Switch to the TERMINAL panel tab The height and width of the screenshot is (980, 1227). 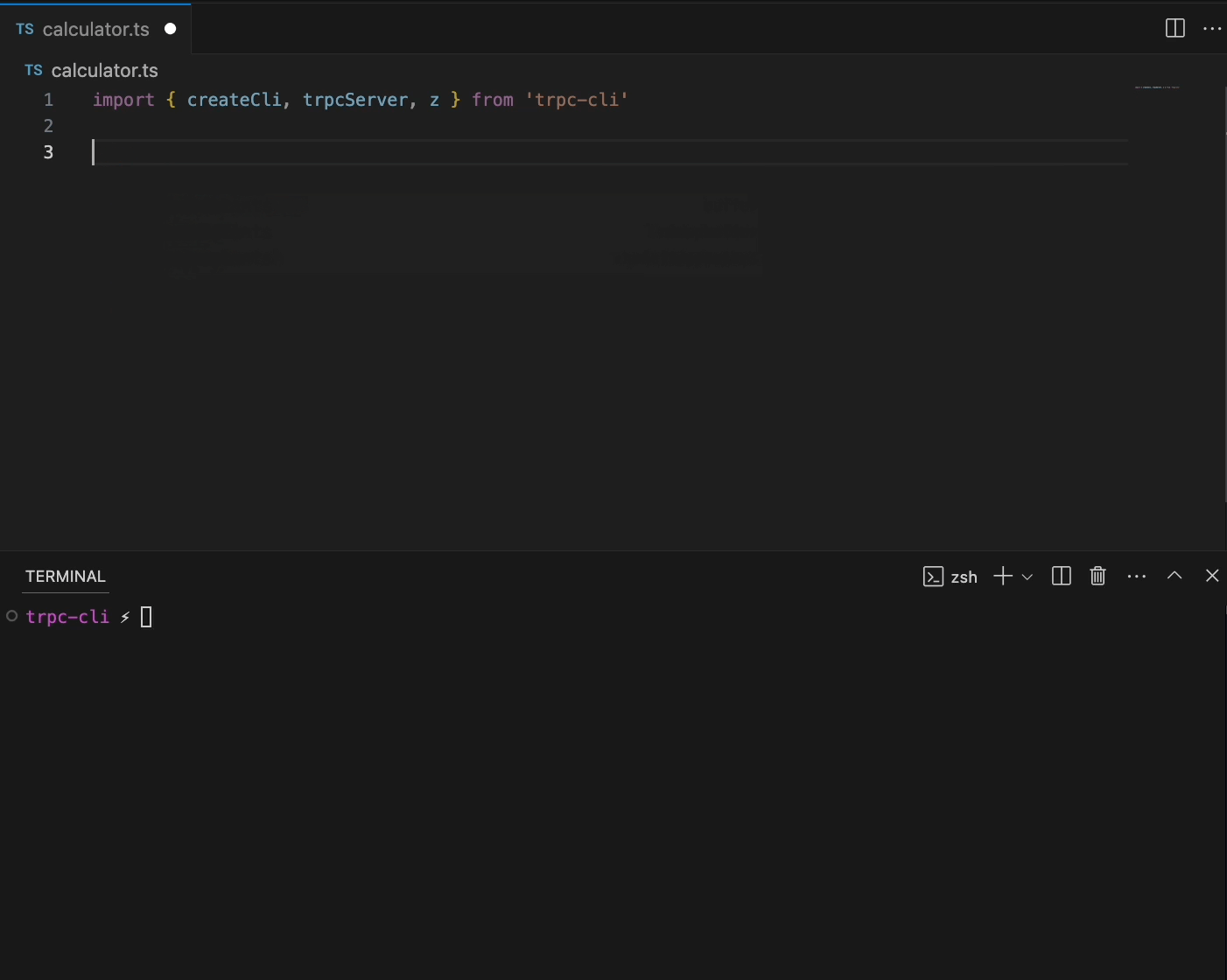66,577
